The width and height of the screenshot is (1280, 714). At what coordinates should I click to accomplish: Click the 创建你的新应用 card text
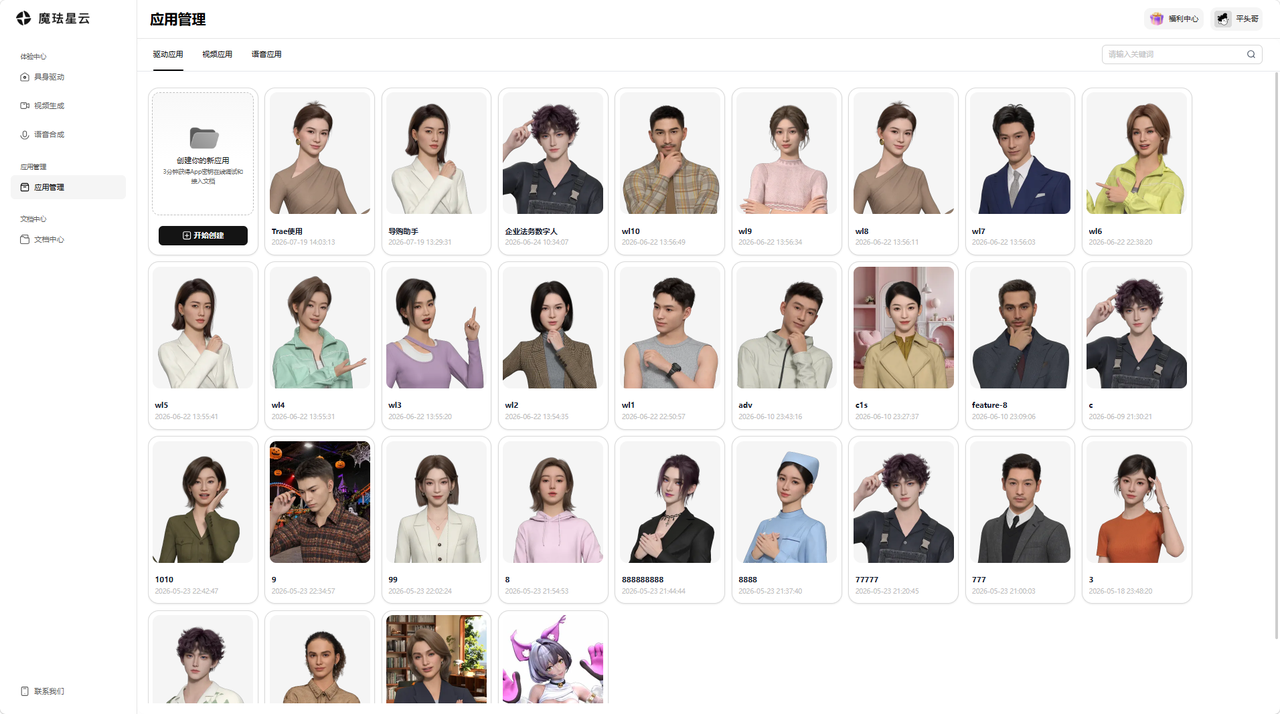pyautogui.click(x=203, y=160)
